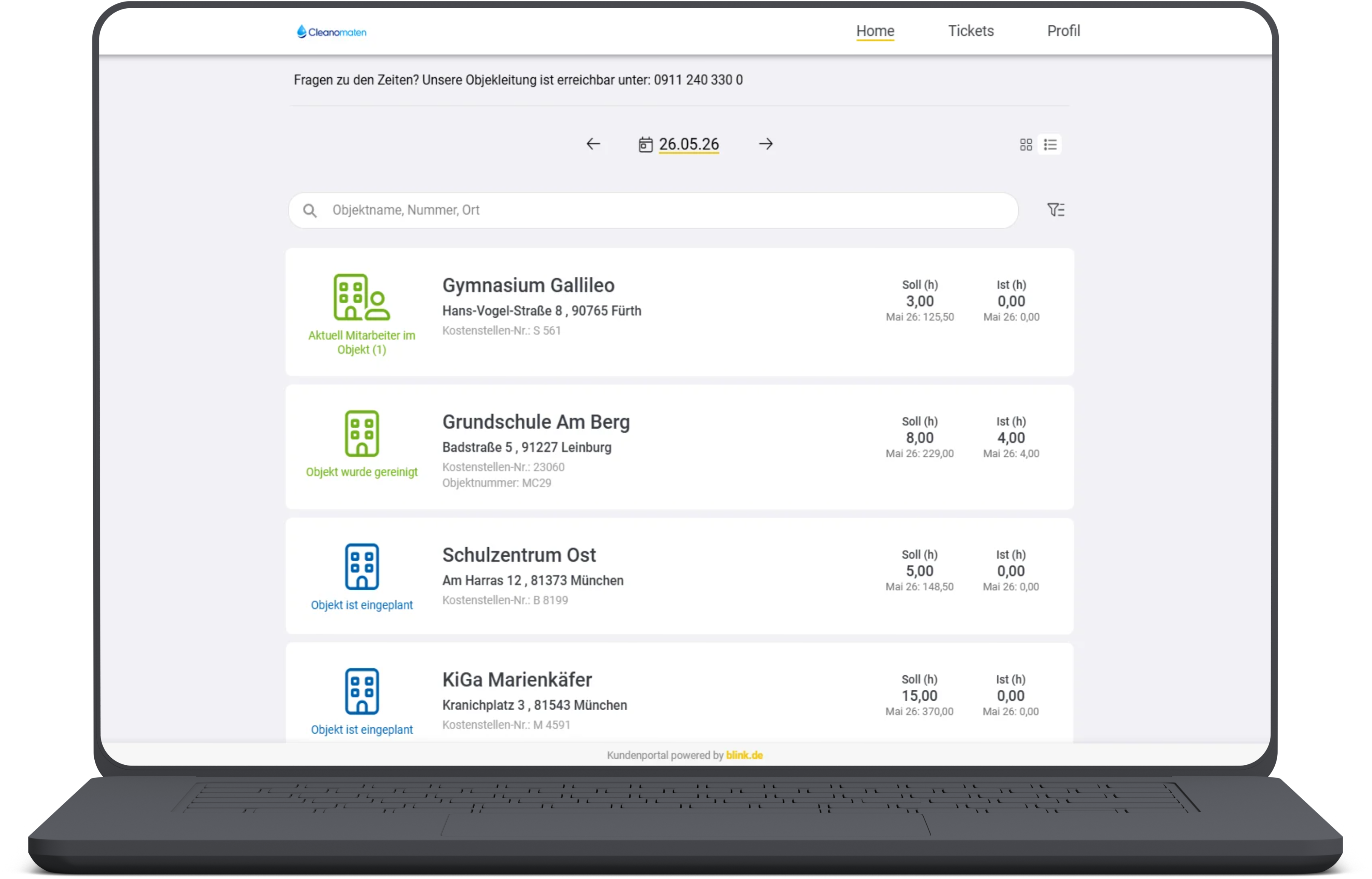Open the calendar icon date picker
The width and height of the screenshot is (1372, 879).
(x=646, y=144)
